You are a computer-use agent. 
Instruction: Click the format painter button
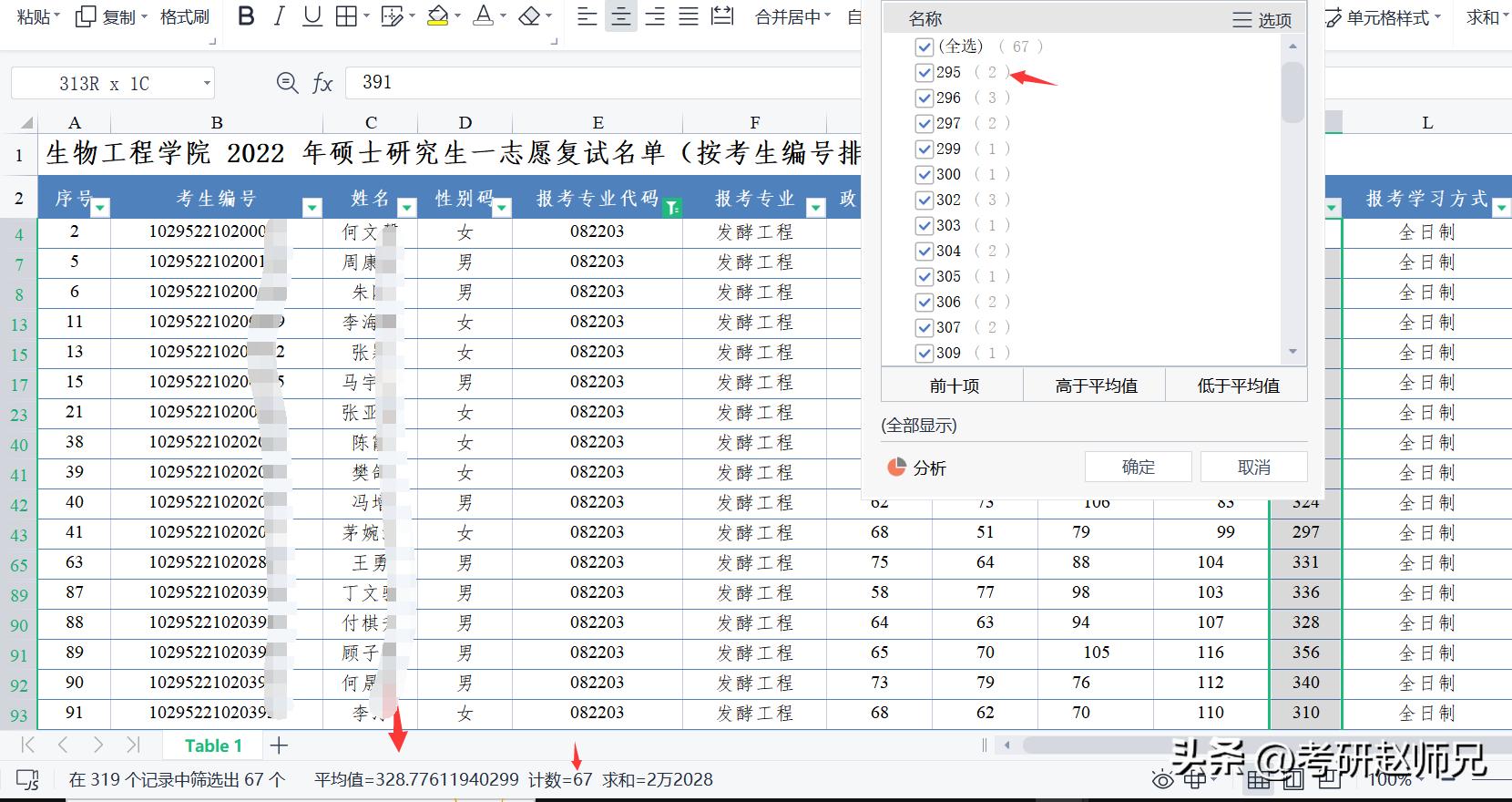(x=184, y=16)
